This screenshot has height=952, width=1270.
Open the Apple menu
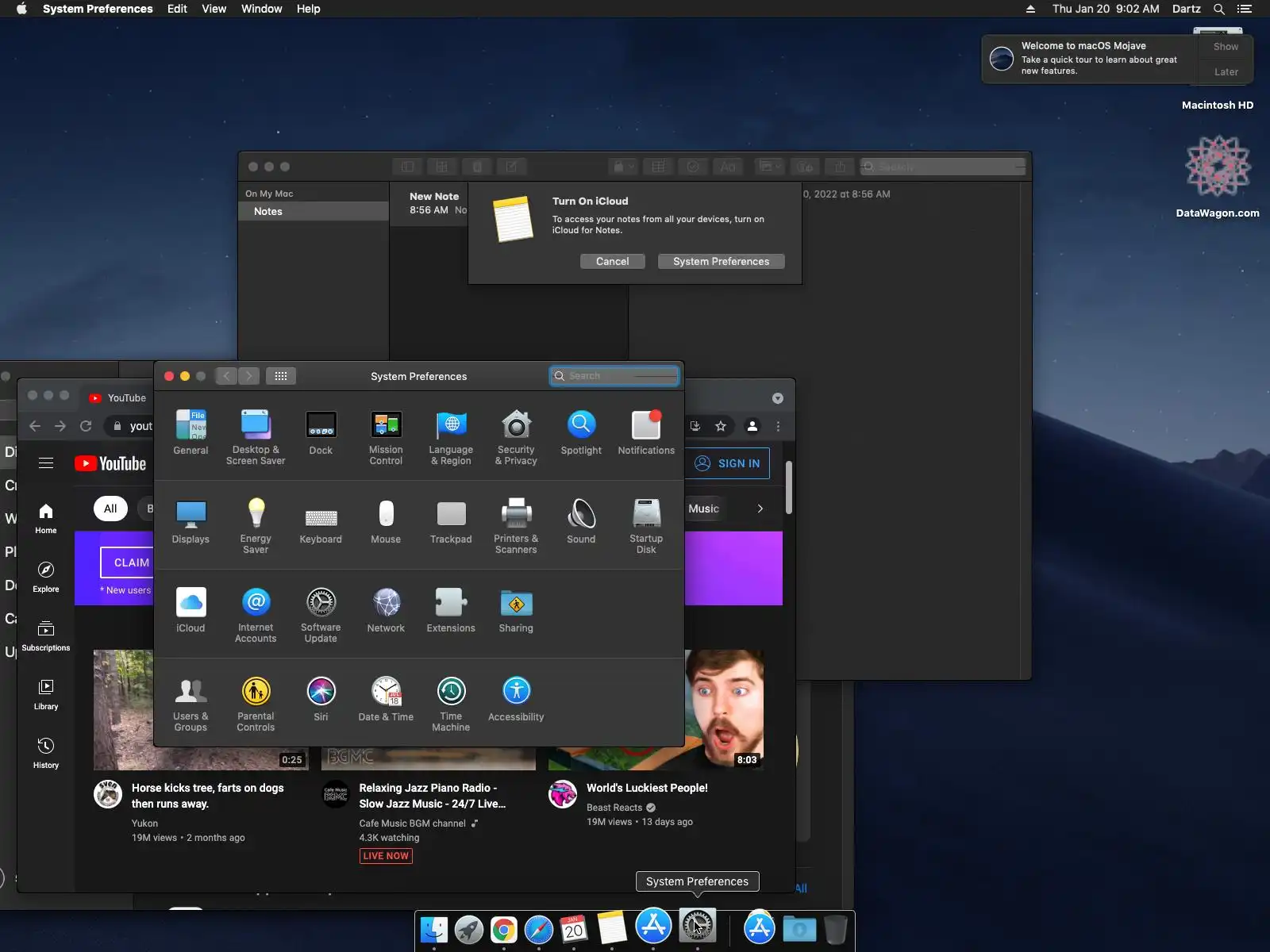pyautogui.click(x=21, y=9)
